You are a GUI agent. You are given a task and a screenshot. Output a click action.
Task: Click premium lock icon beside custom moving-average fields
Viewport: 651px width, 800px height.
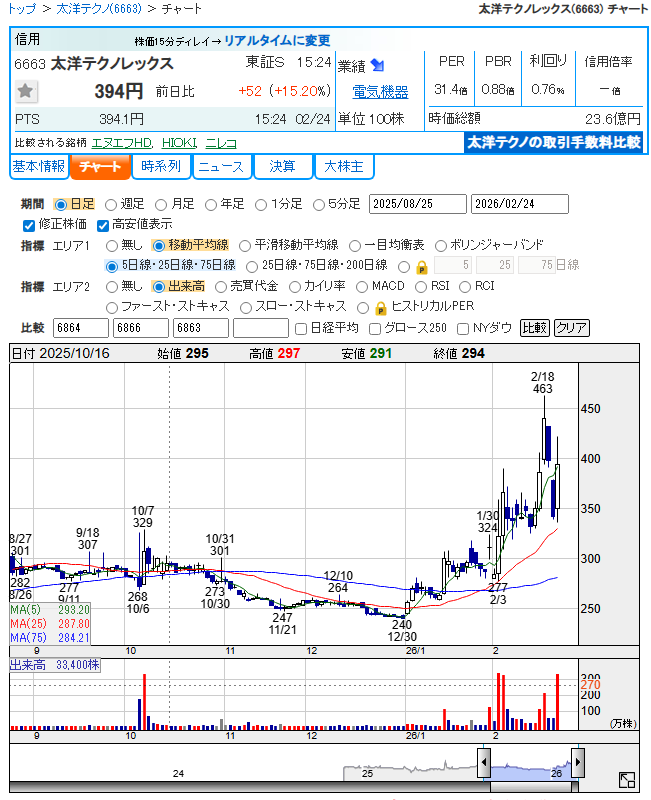tap(421, 267)
